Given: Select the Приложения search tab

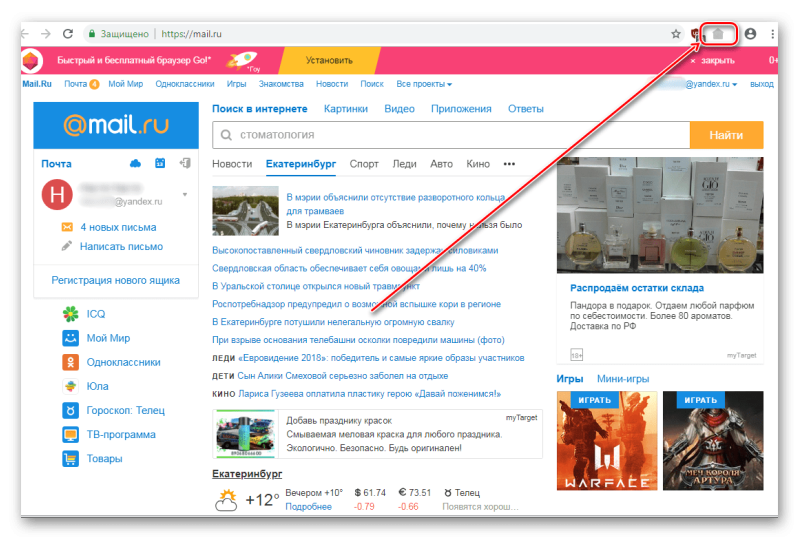Looking at the screenshot, I should [461, 109].
